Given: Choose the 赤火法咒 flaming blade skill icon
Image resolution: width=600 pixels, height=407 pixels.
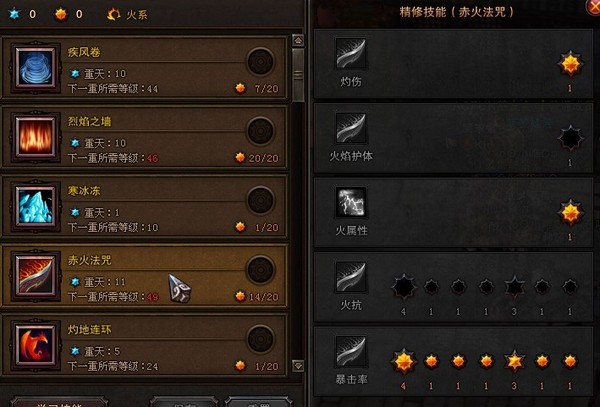Looking at the screenshot, I should (35, 276).
